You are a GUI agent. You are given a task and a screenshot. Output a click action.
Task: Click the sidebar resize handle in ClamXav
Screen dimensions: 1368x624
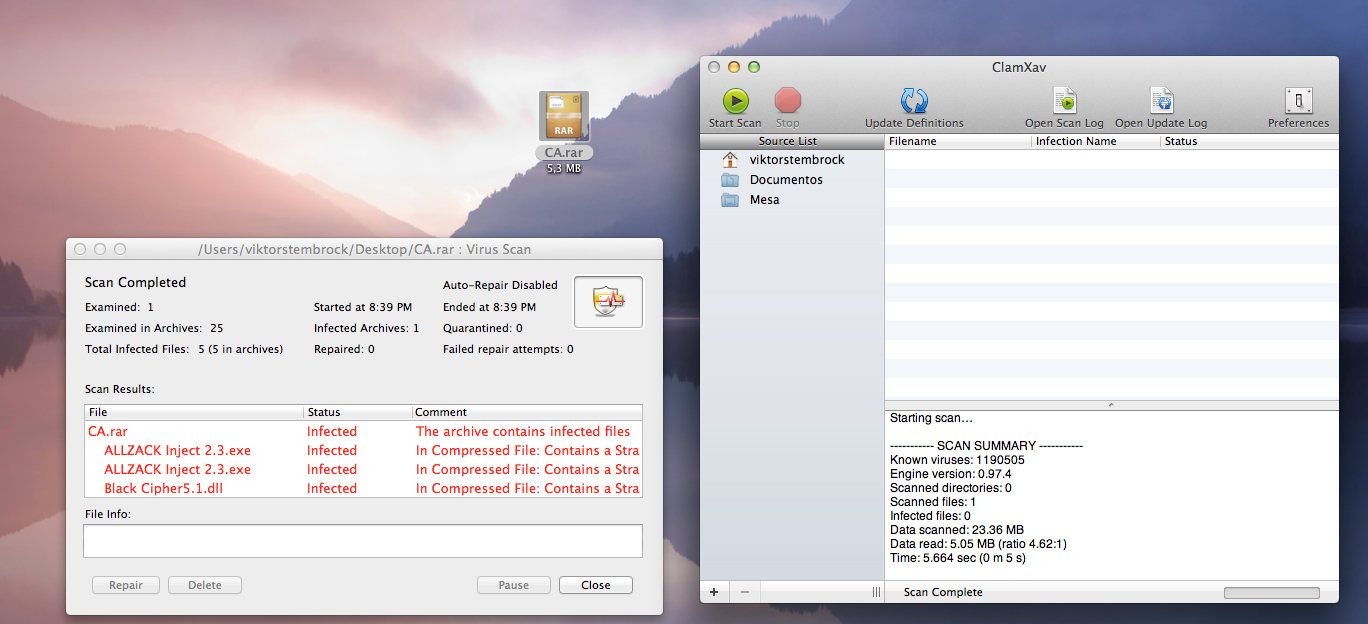(876, 592)
